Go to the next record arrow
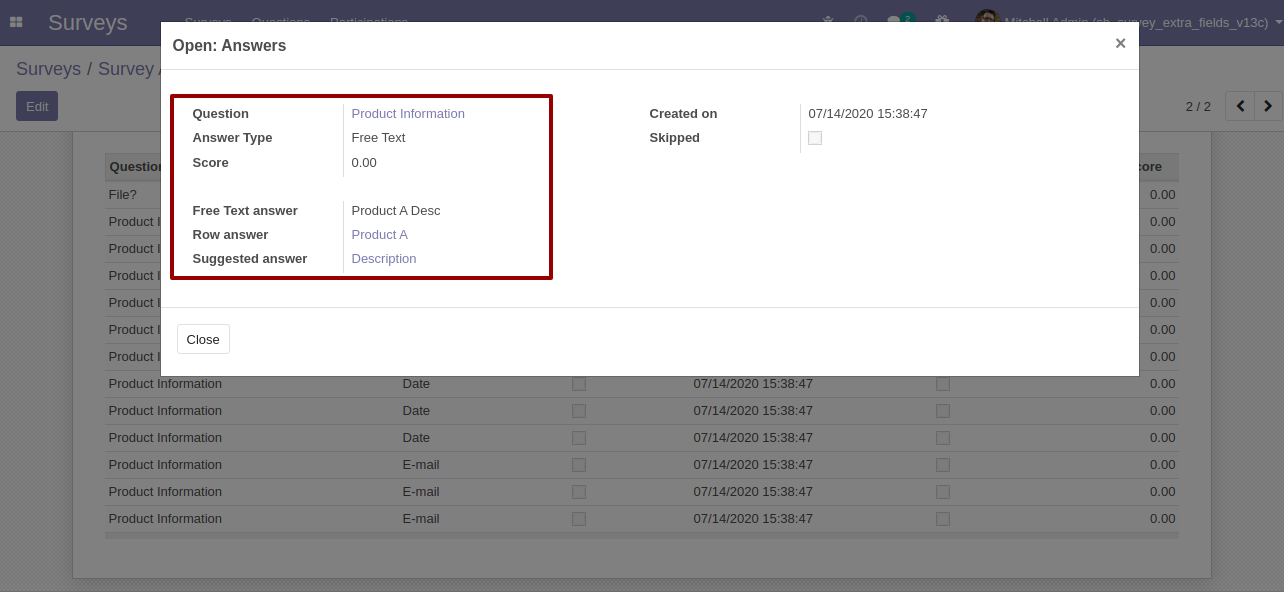1284x592 pixels. click(x=1268, y=106)
